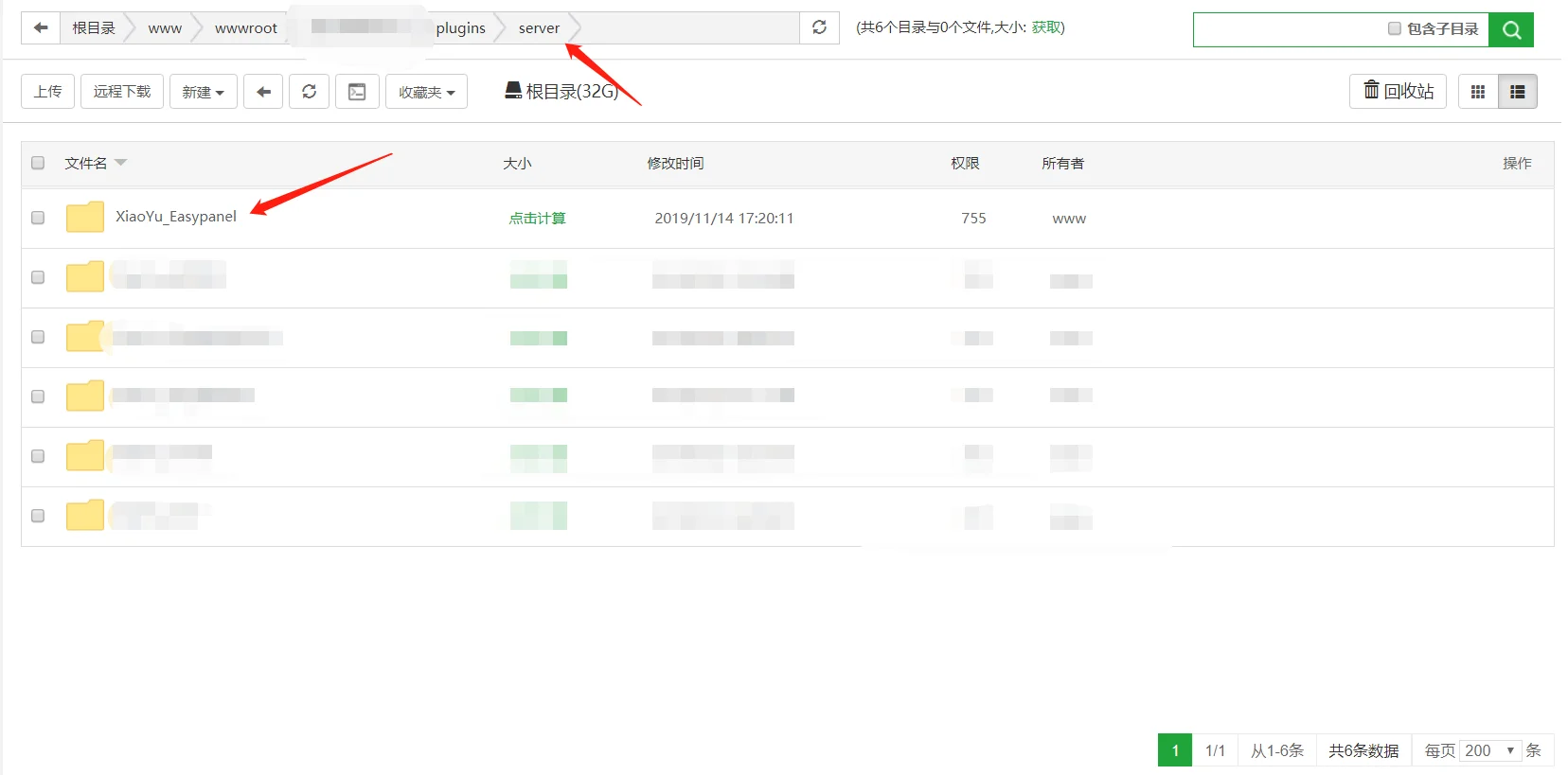Screen dimensions: 1568x775
Task: Refresh the path bar listing
Action: (x=819, y=28)
